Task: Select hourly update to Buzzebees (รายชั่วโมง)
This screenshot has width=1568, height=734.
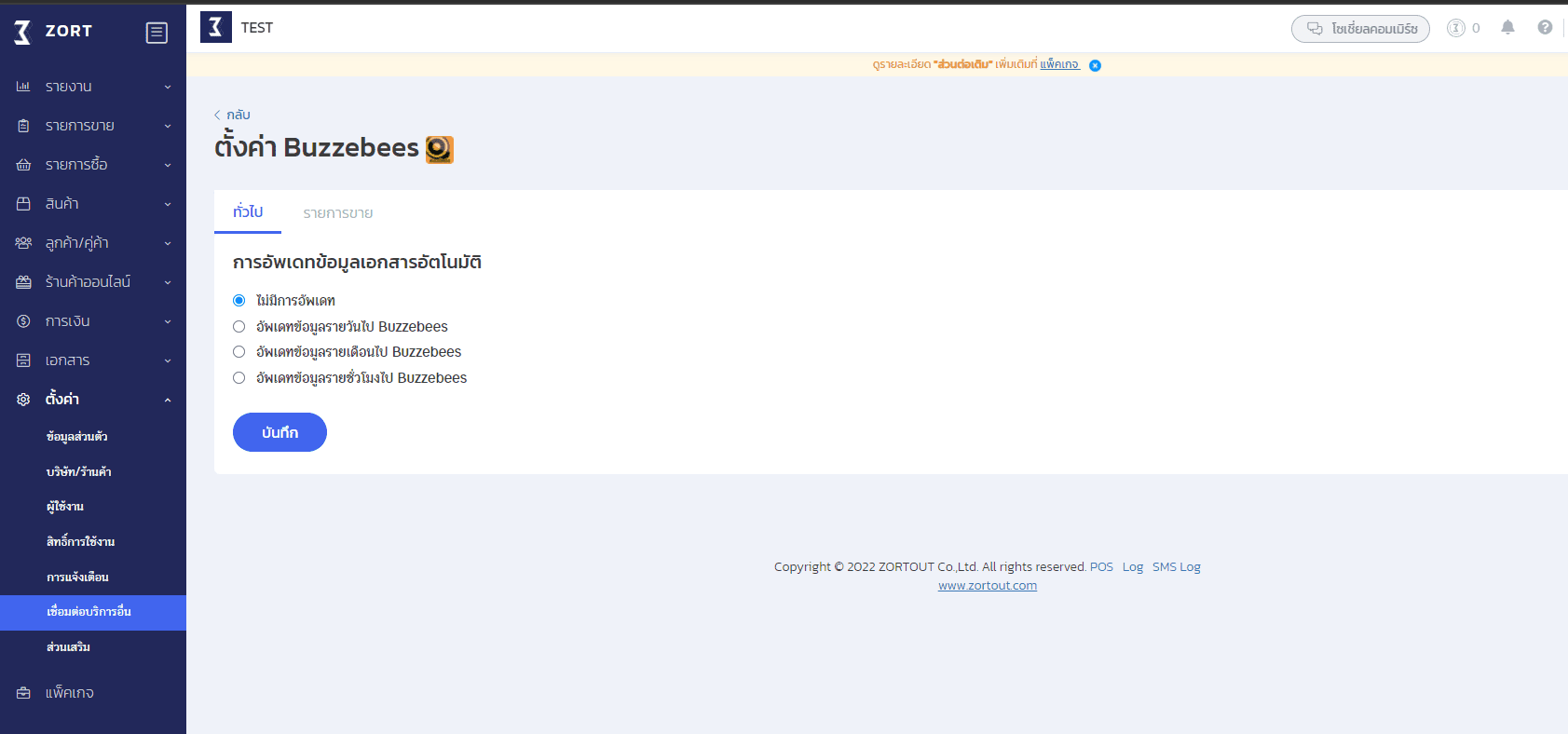Action: [x=239, y=378]
